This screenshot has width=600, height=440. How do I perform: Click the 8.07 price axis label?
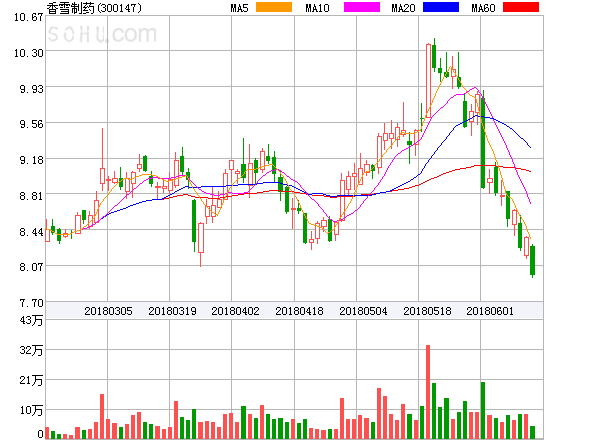point(31,267)
